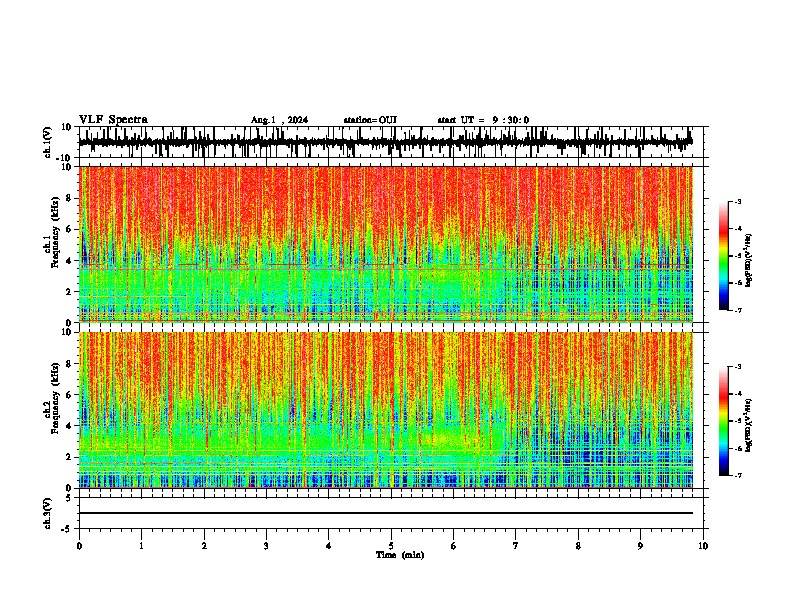Select the ch.1 colorbar log(PSD) label
The height and width of the screenshot is (612, 792).
tap(748, 260)
